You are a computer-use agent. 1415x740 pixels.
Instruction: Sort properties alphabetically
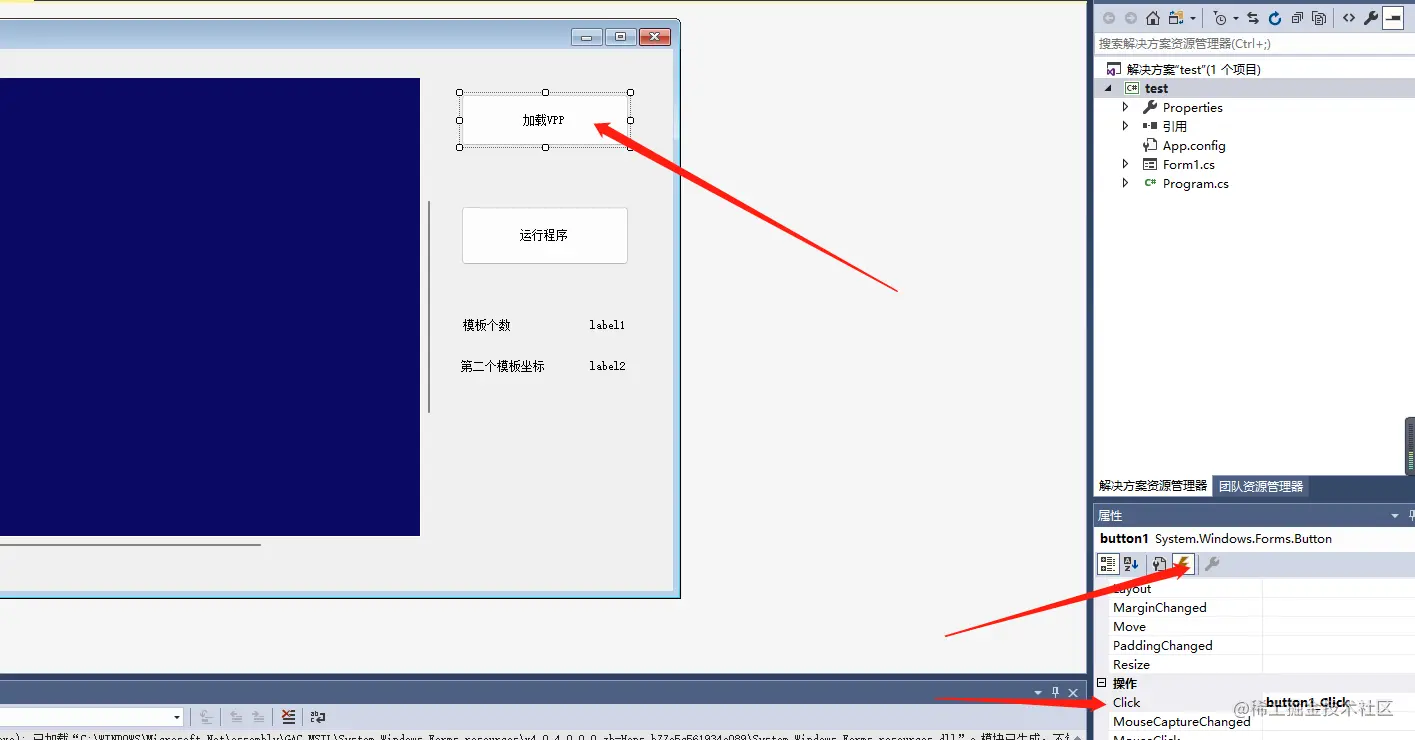click(x=1131, y=565)
